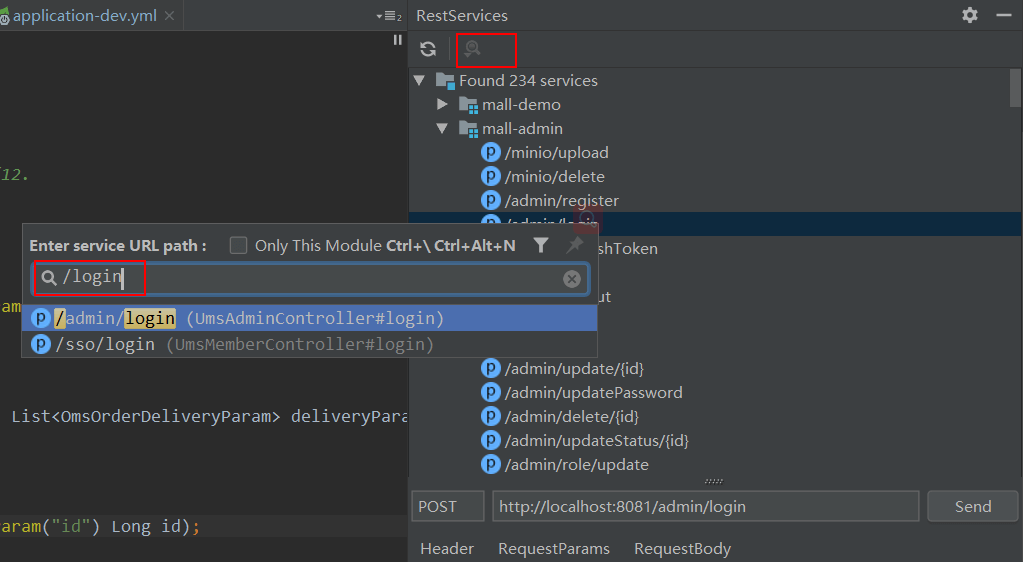Collapse the mall-admin module
1023x562 pixels.
[442, 129]
